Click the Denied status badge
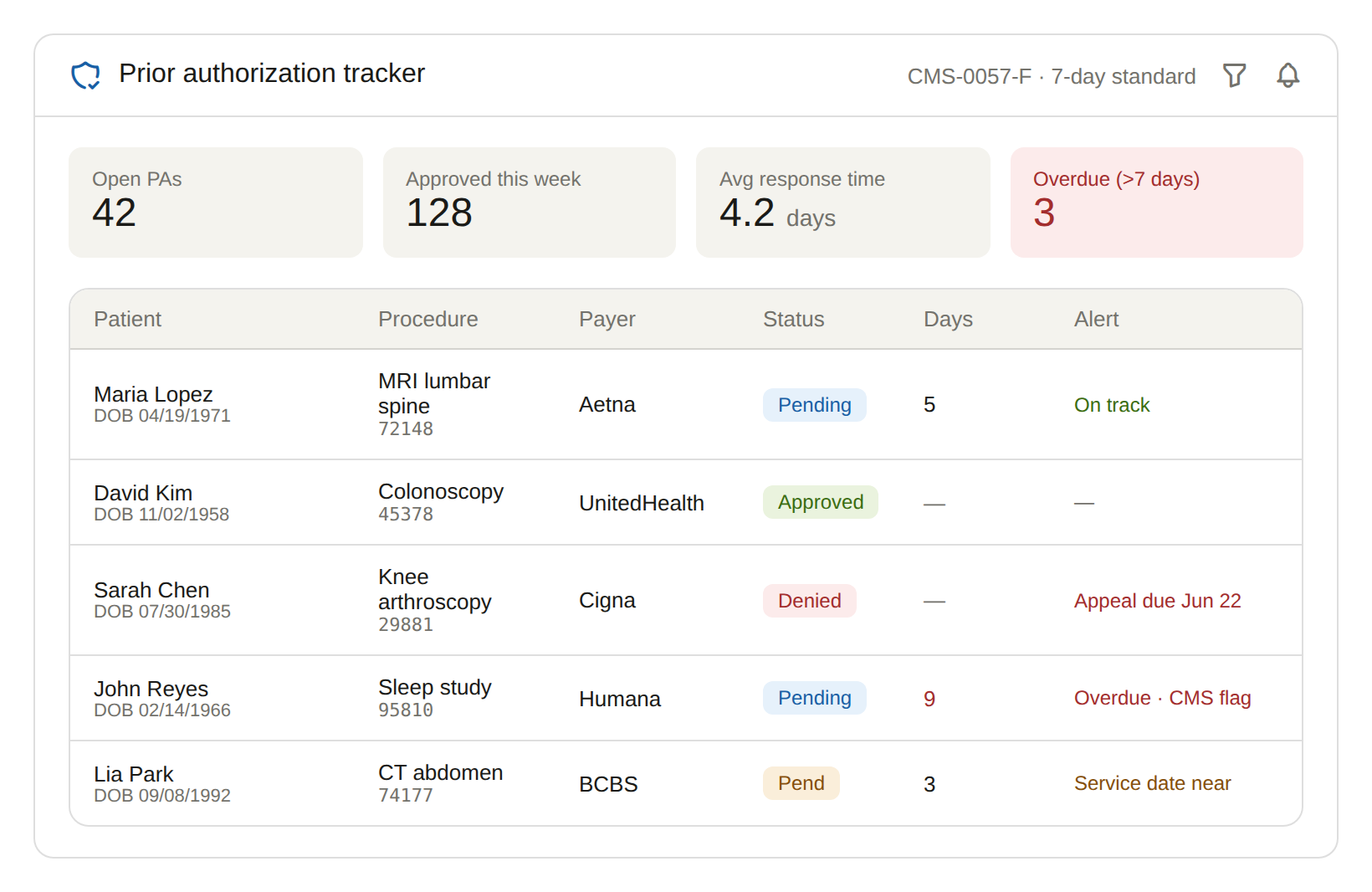Screen dimensions: 1372x892 pos(810,601)
